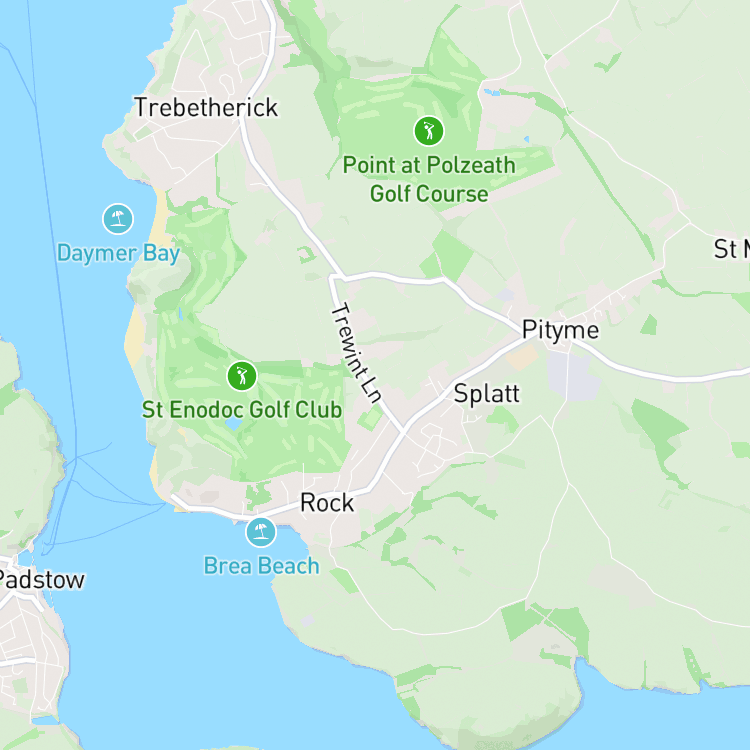750x750 pixels.
Task: Click the sandy beach strip below Daymer Bay
Action: point(133,337)
